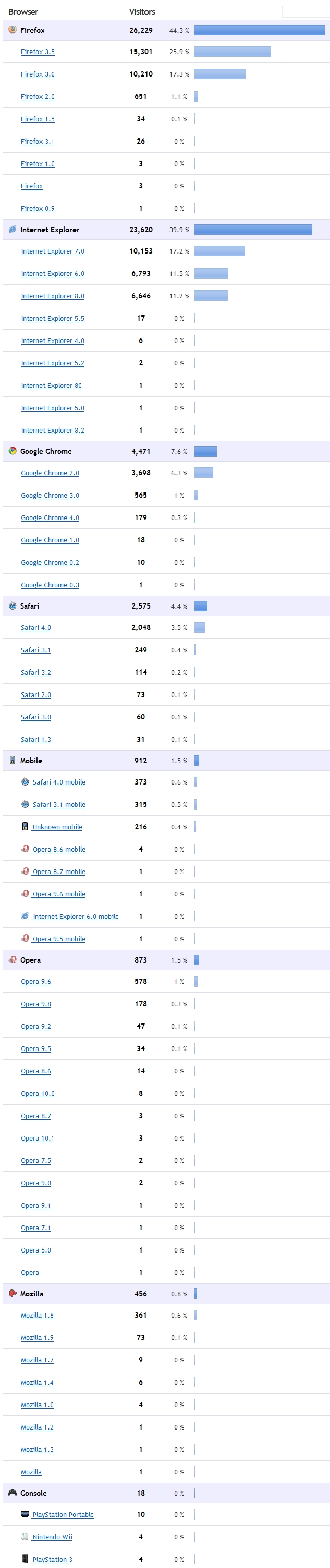This screenshot has width=330, height=1568.
Task: Click the Mobile phone group icon
Action: pos(12,760)
